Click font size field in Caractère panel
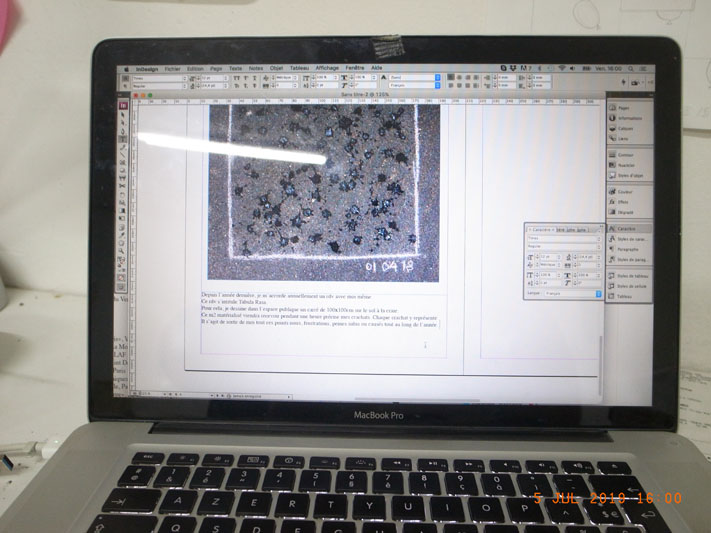The image size is (711, 533). (548, 257)
